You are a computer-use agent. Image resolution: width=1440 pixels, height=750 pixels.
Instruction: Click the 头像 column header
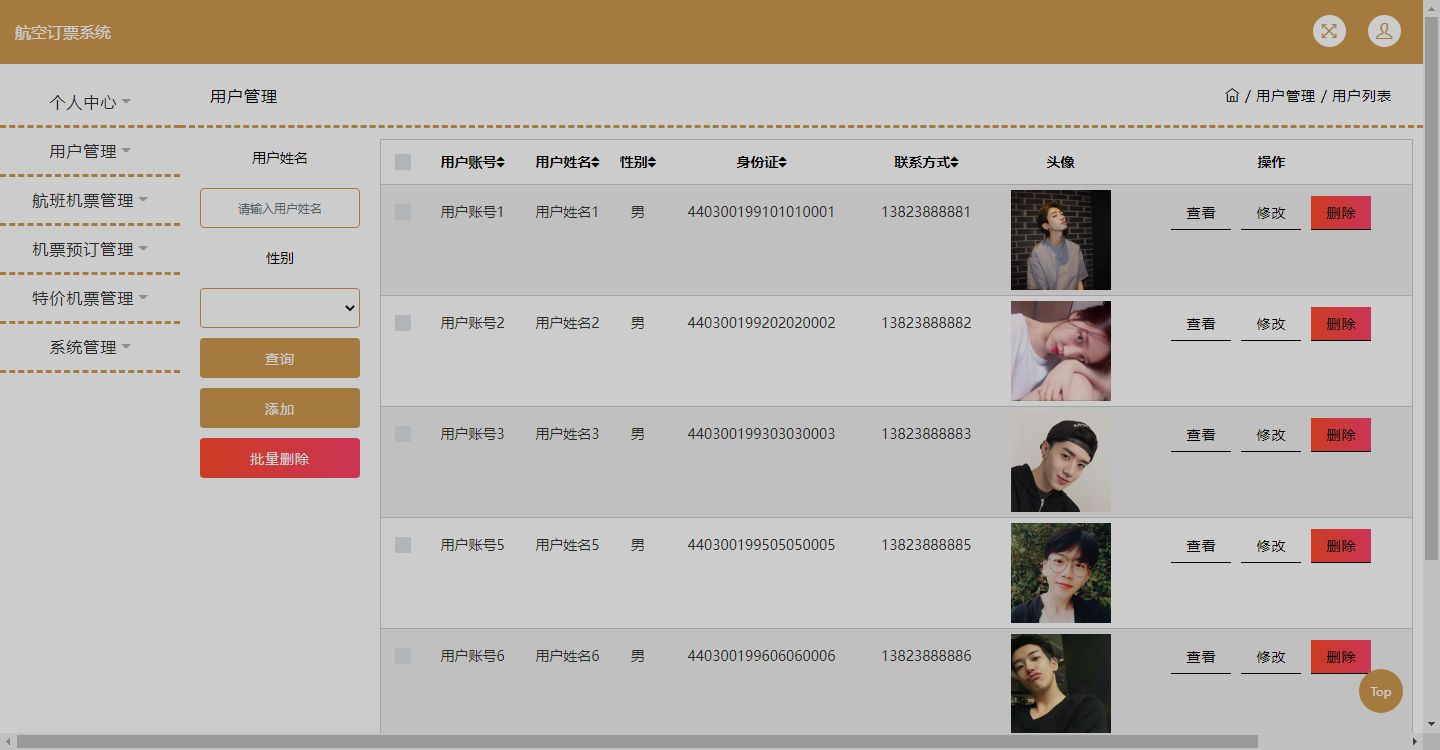pyautogui.click(x=1061, y=162)
